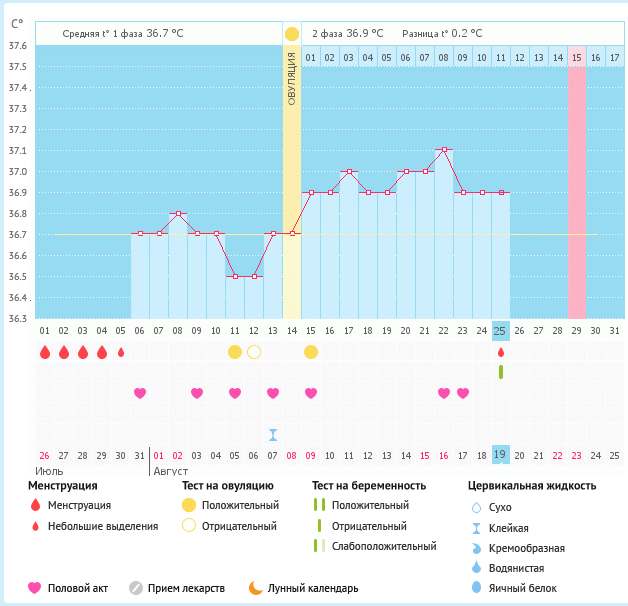
Task: Click the Слабоположительный pregnancy test legend label
Action: [x=384, y=546]
